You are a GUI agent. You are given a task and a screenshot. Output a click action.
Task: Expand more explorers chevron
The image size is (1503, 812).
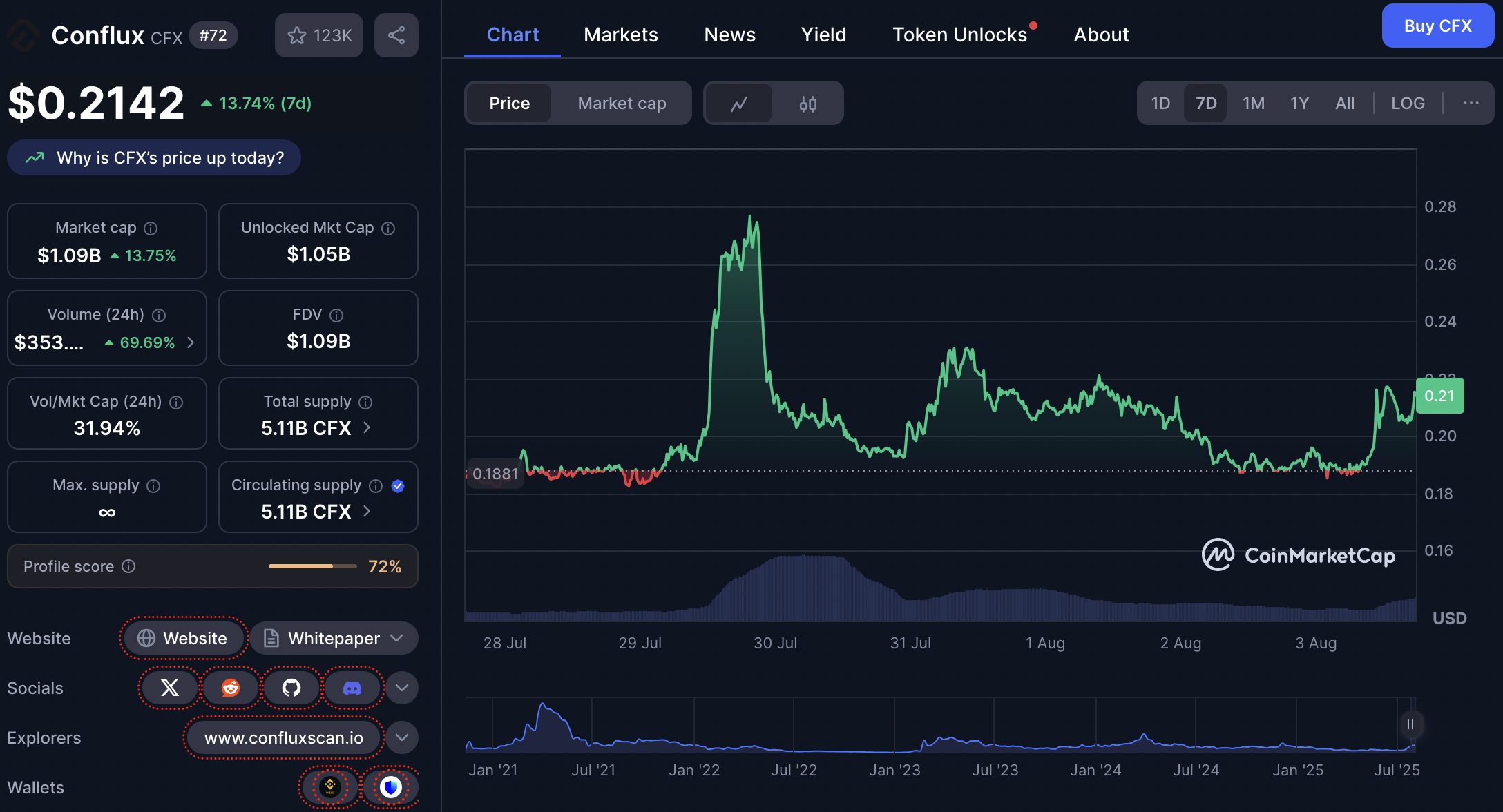coord(402,737)
